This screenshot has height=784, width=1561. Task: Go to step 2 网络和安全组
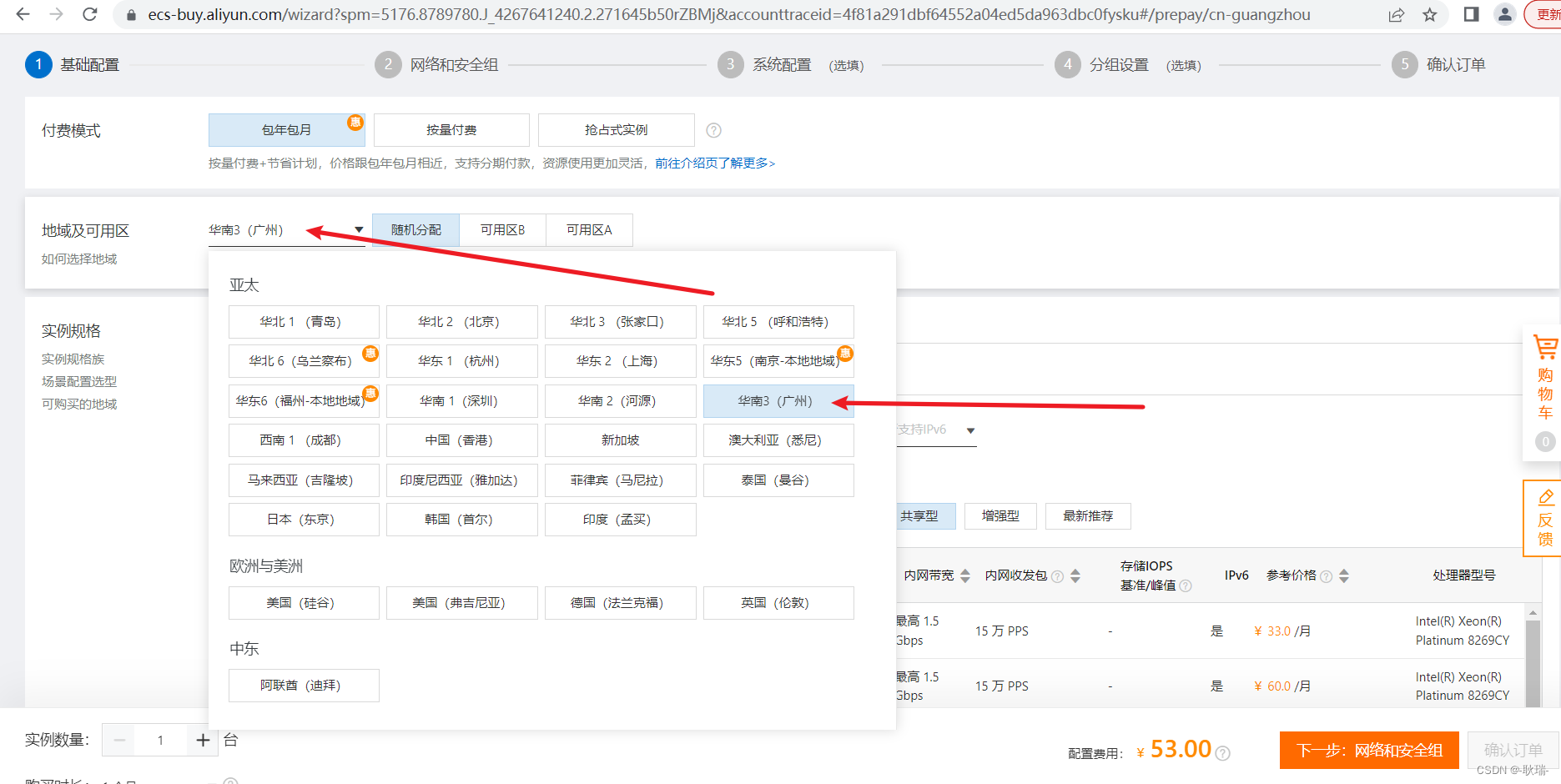coord(436,64)
